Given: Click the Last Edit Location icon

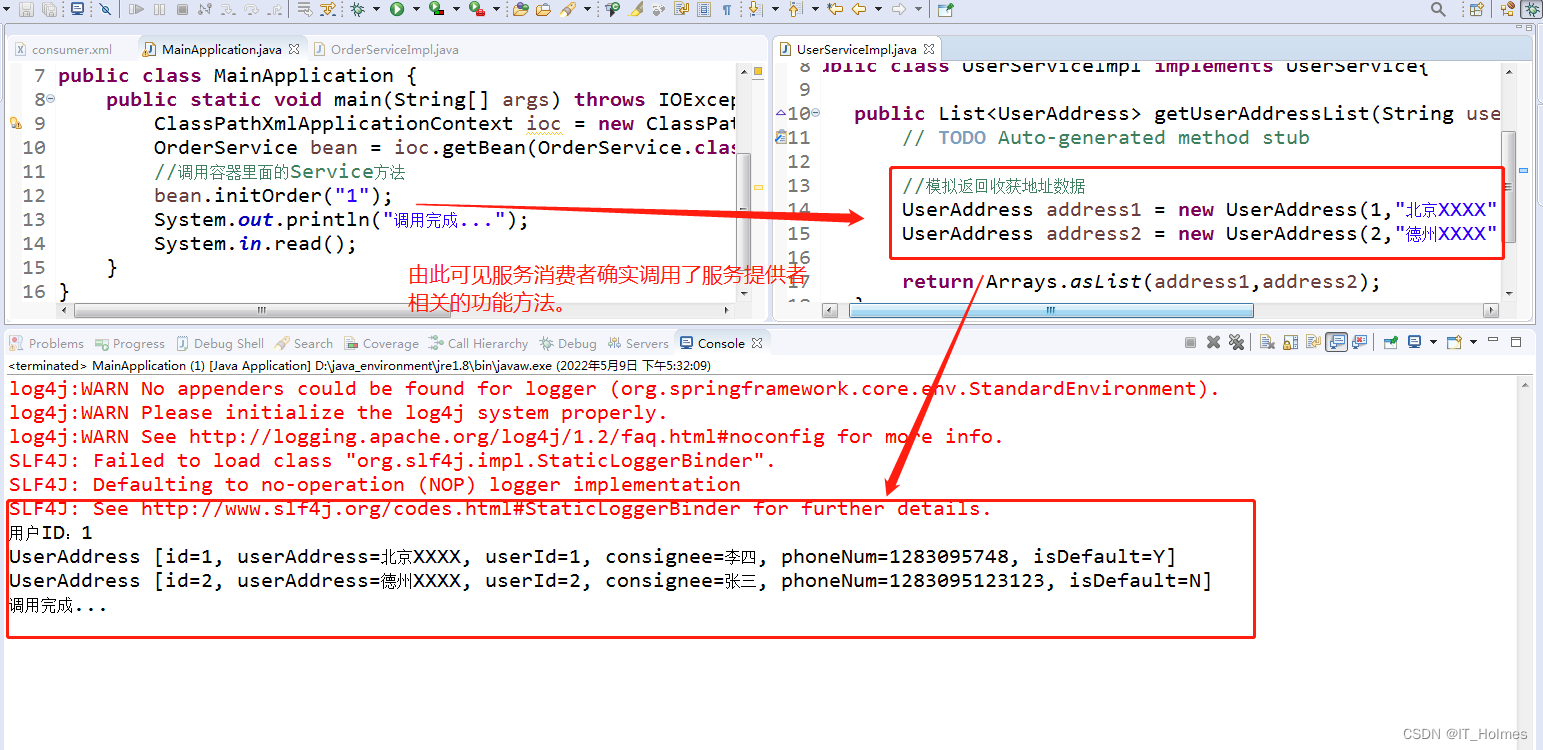Looking at the screenshot, I should pos(835,10).
